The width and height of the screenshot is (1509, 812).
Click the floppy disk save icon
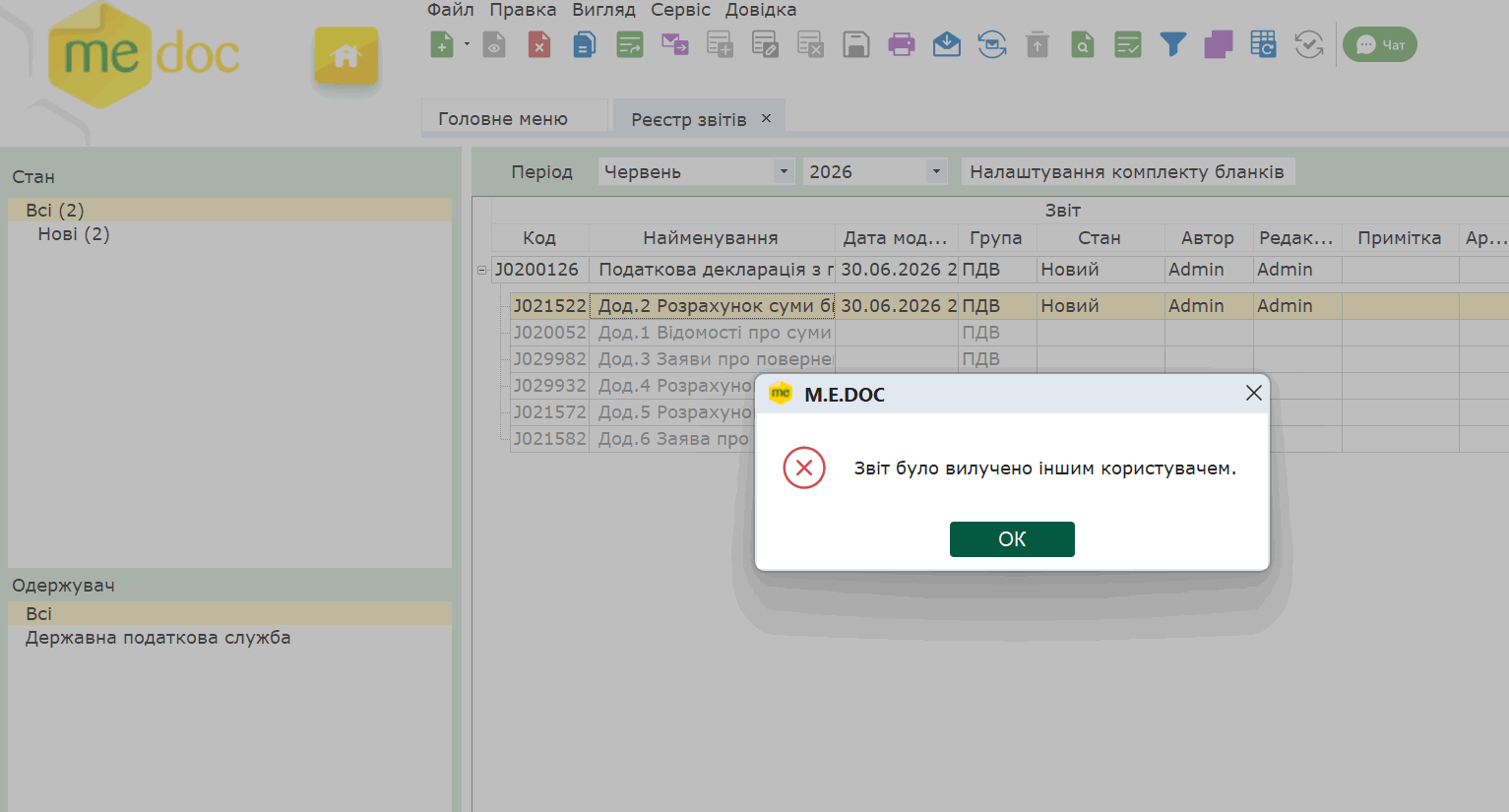point(856,44)
